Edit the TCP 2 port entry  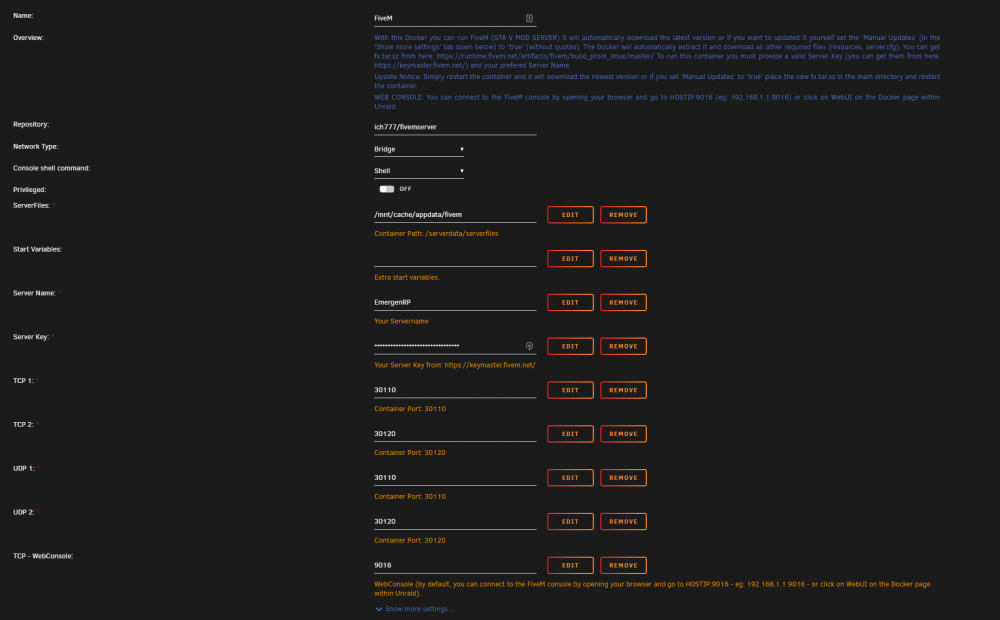(x=570, y=434)
